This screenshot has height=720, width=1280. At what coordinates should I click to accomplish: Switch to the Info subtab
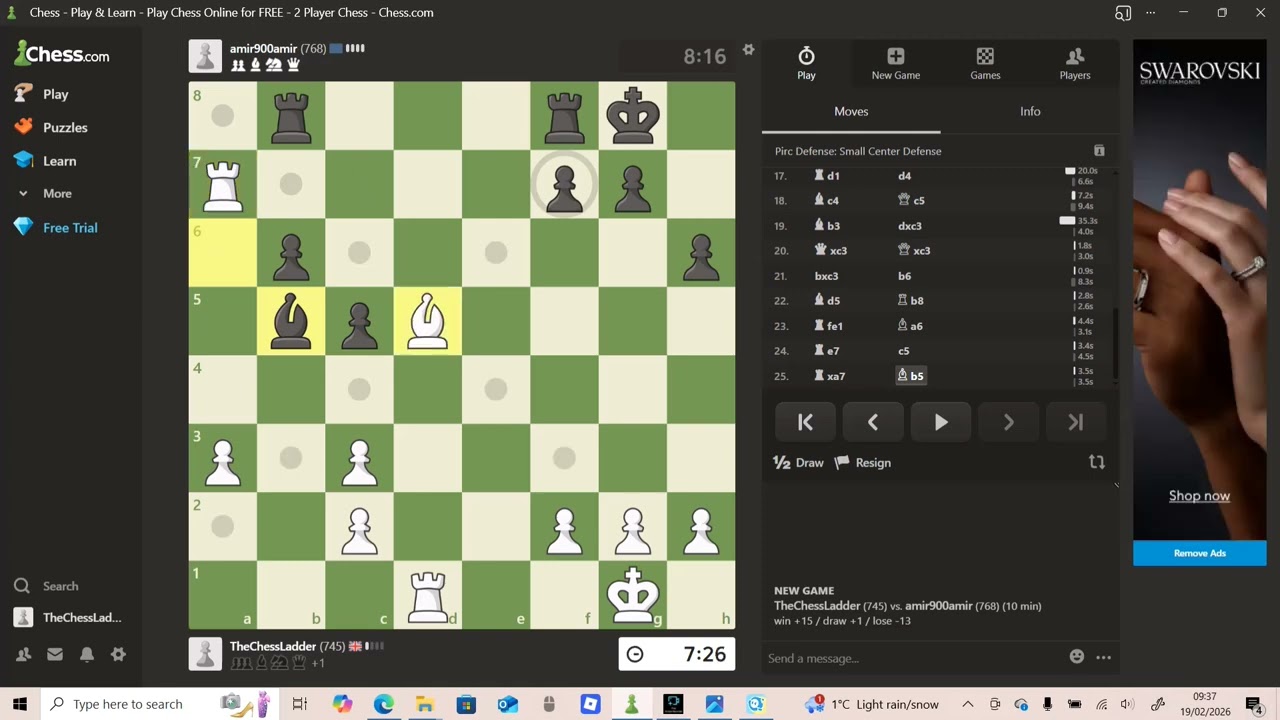[1030, 111]
